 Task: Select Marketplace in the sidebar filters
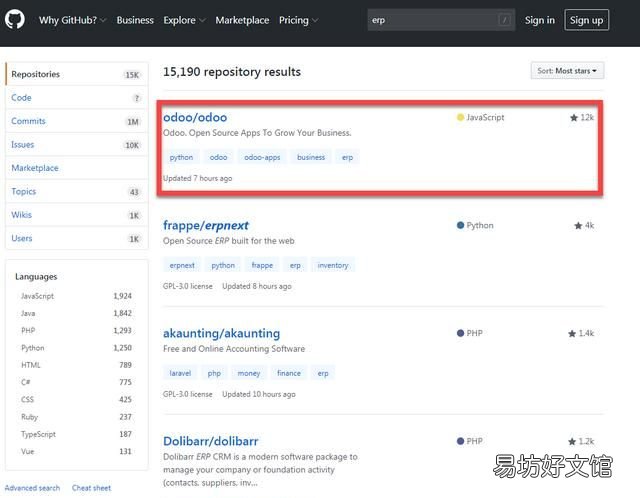tap(77, 168)
